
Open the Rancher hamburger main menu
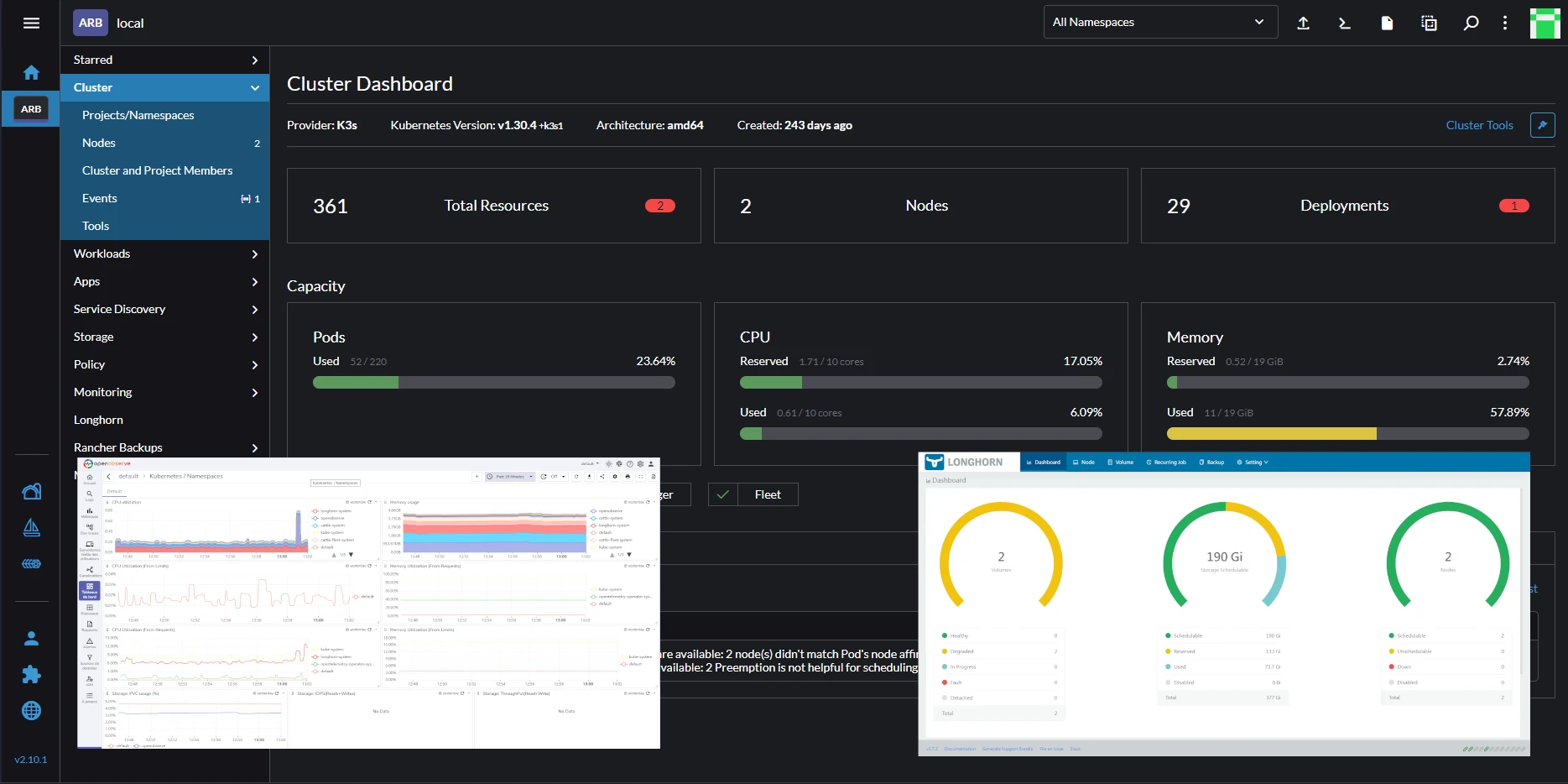[31, 23]
